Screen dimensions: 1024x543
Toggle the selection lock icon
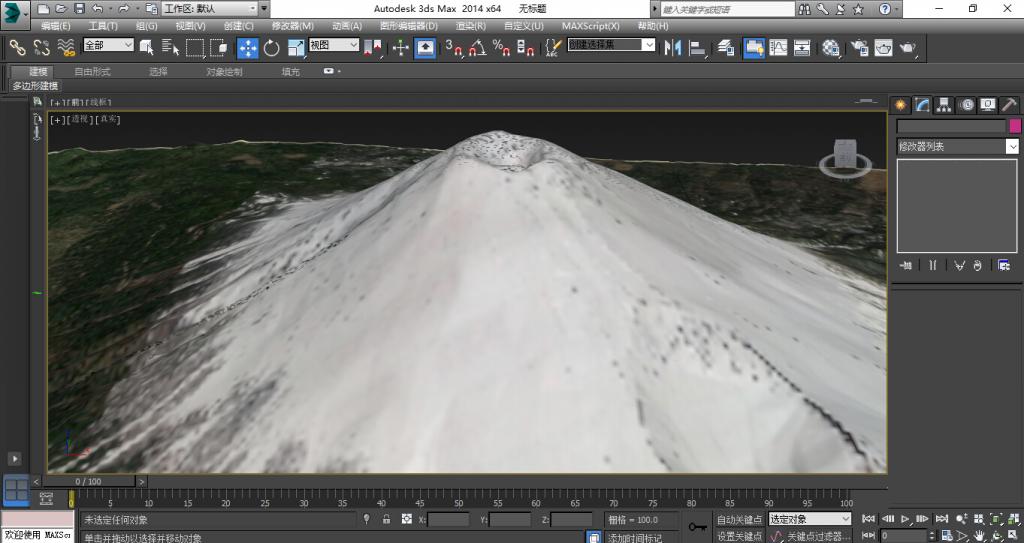click(386, 519)
